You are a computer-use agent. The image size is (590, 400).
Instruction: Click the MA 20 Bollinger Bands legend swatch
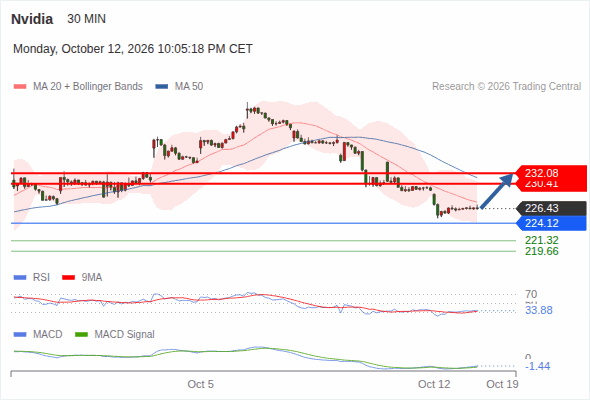(20, 87)
